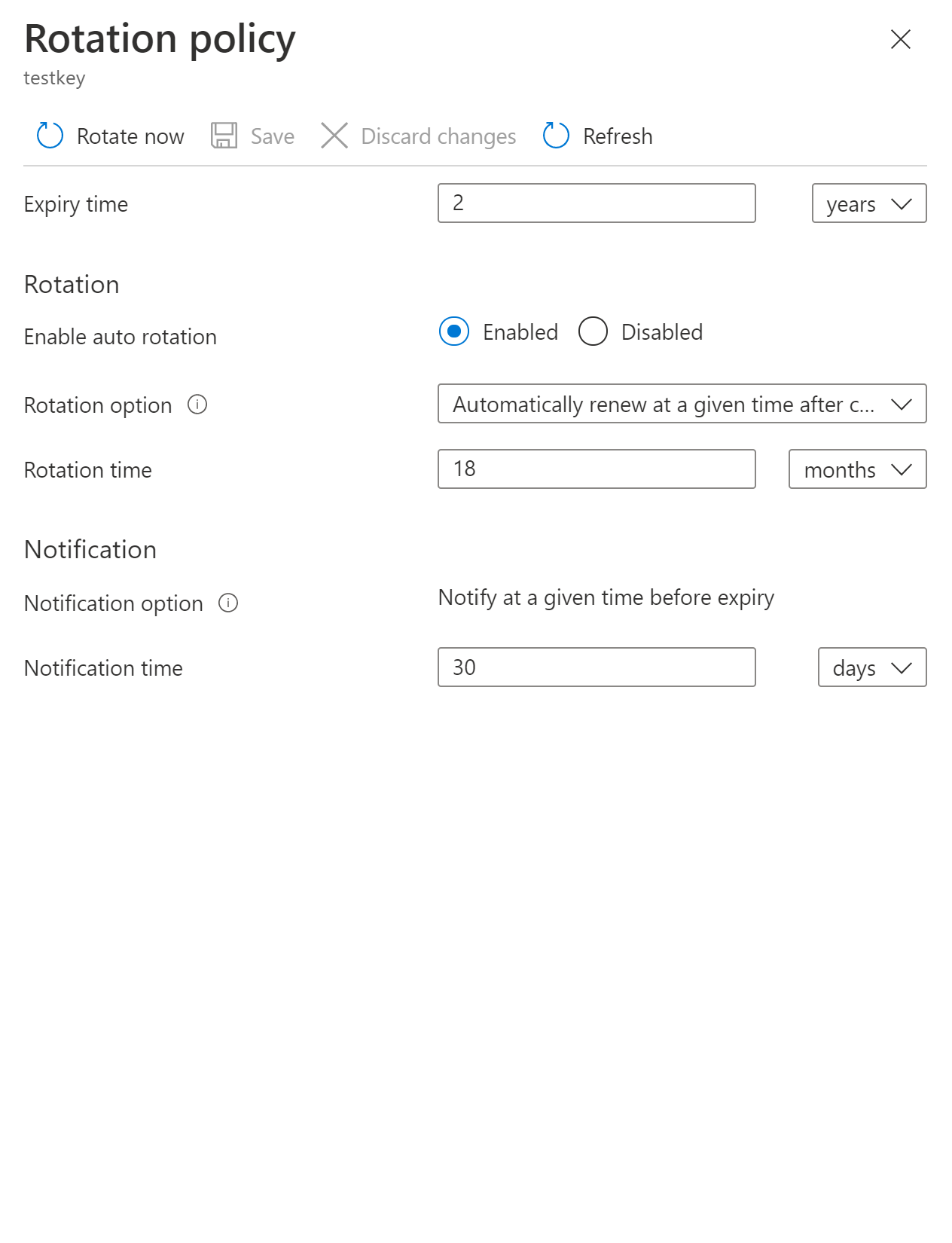This screenshot has width=952, height=1243.
Task: Click the Refresh circular arrow icon
Action: click(556, 136)
